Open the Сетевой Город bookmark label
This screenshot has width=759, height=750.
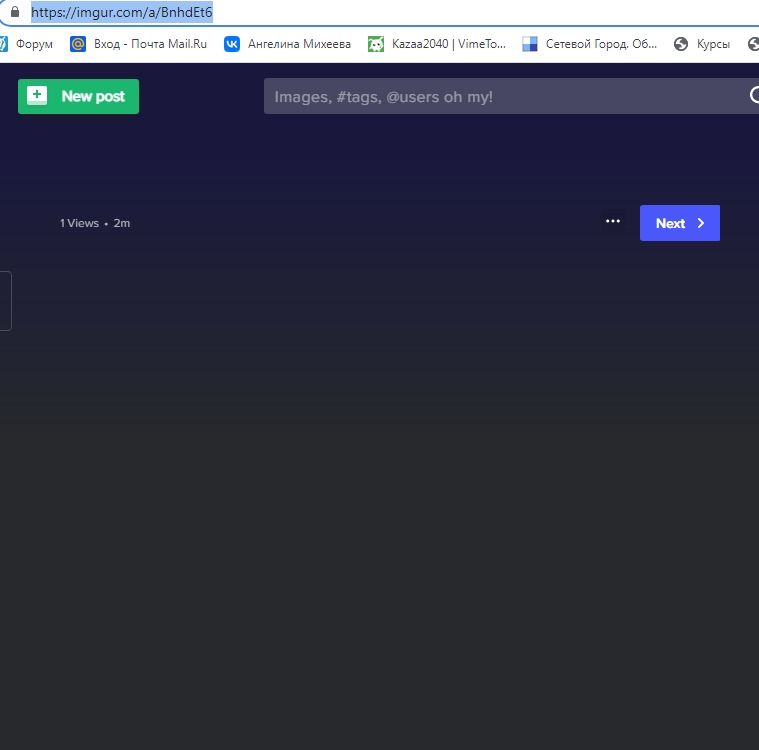(601, 44)
